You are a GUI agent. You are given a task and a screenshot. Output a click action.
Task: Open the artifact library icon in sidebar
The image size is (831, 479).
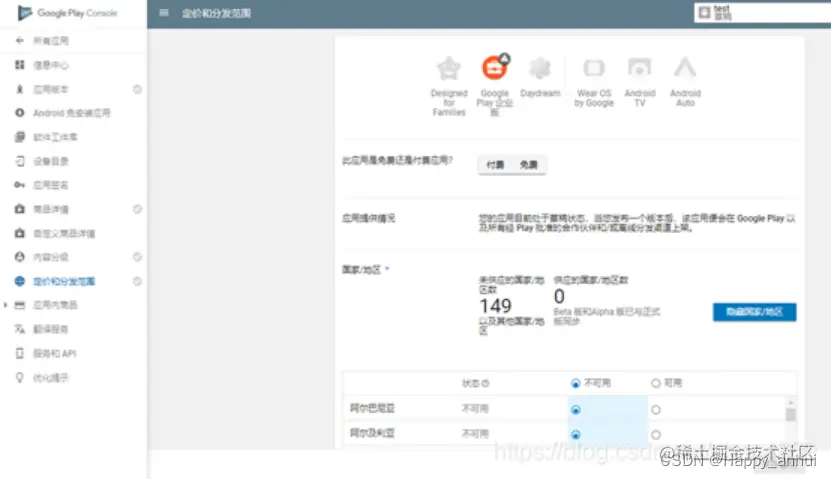pyautogui.click(x=20, y=137)
